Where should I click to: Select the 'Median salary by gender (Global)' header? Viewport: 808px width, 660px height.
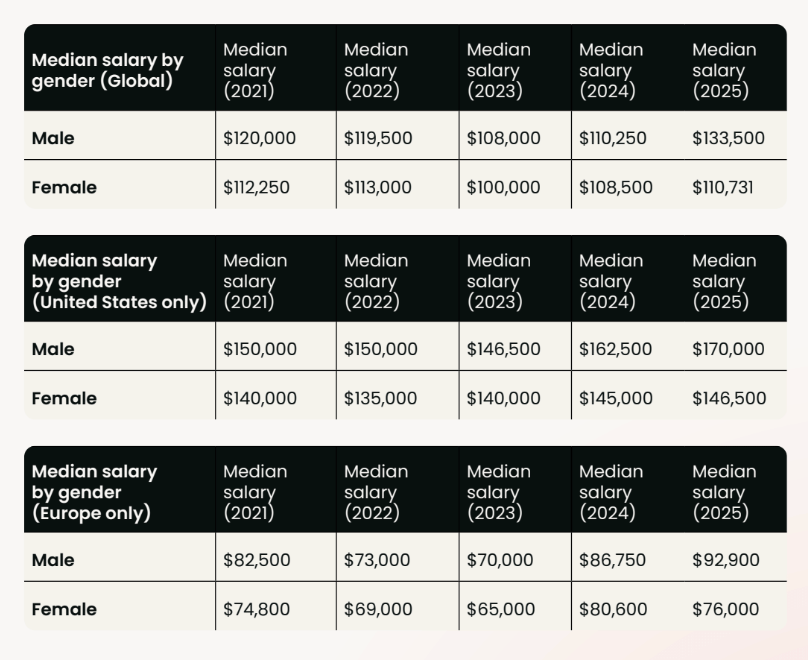[108, 71]
